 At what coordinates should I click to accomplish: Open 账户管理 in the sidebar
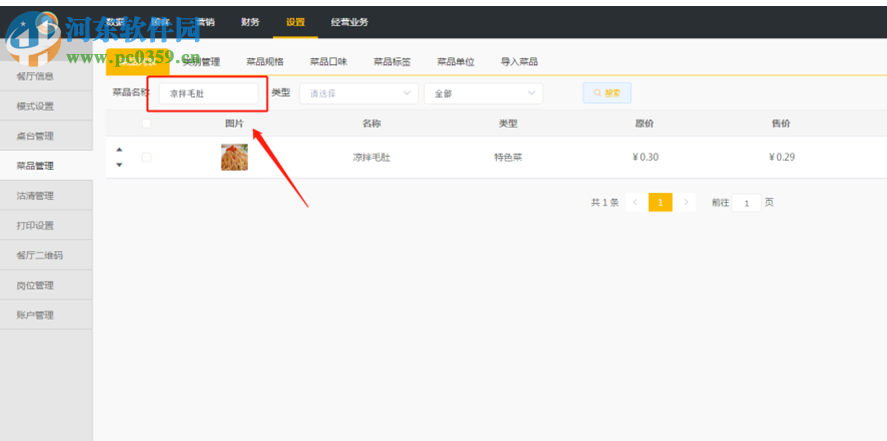tap(46, 315)
